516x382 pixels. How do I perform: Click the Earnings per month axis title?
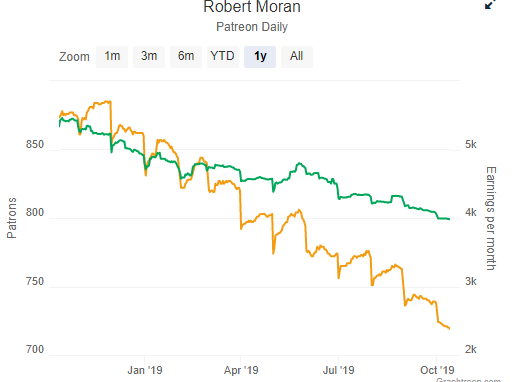(491, 218)
